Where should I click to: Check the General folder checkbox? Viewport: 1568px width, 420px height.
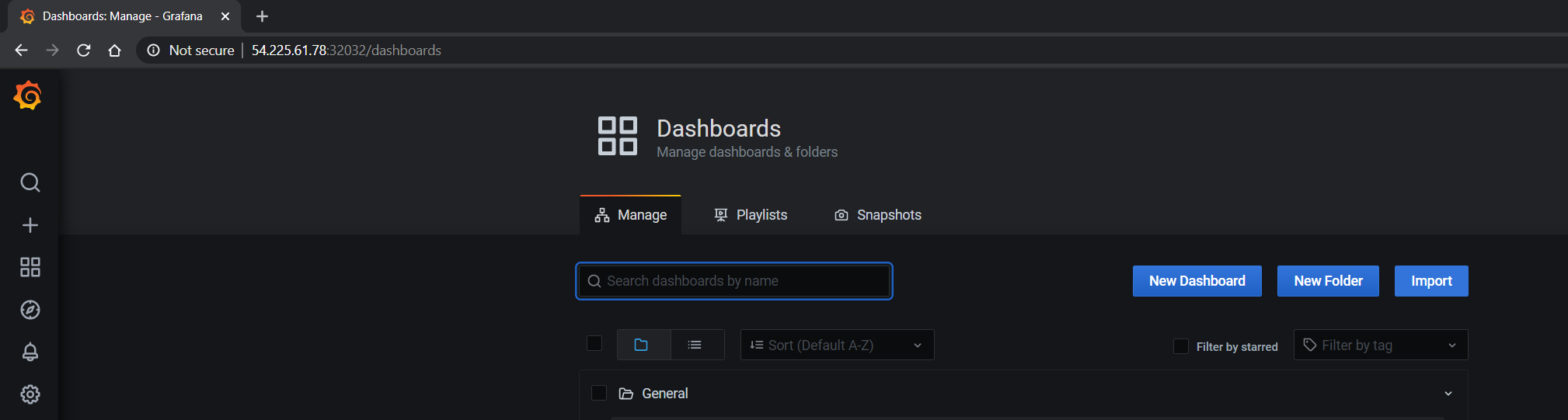(x=599, y=393)
